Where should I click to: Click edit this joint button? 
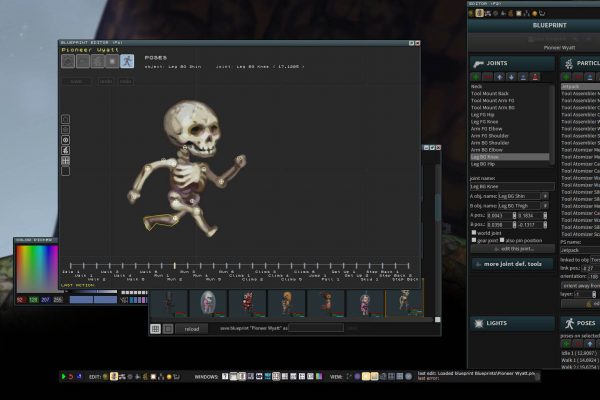click(512, 249)
